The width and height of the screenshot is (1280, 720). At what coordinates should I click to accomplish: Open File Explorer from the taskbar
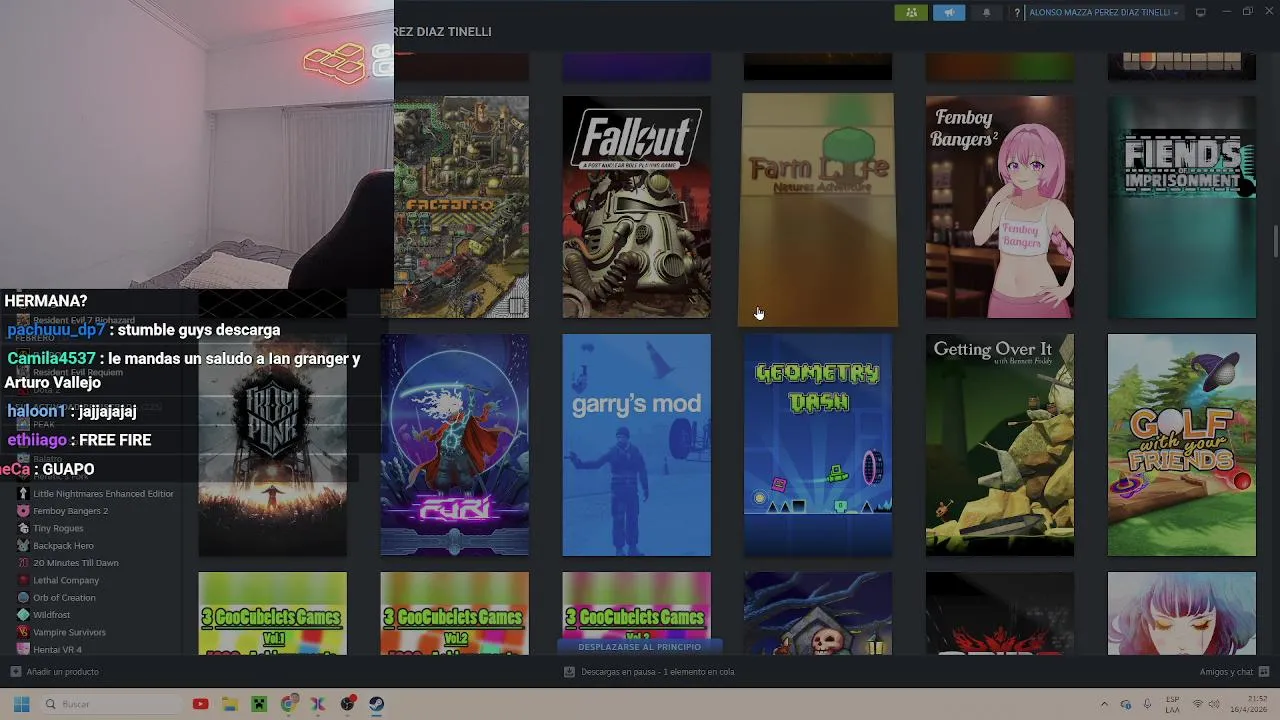230,704
